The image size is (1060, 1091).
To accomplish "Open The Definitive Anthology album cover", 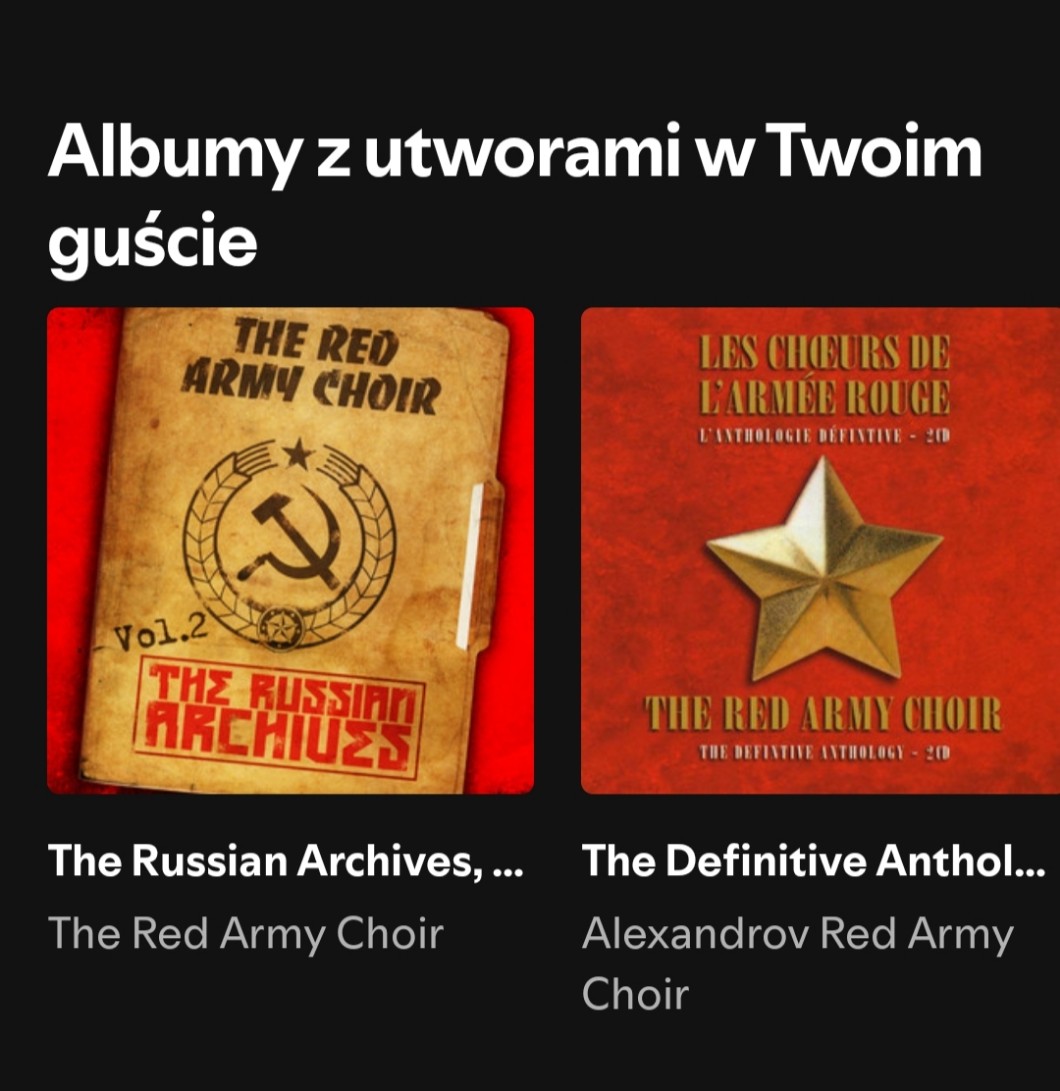I will 821,550.
